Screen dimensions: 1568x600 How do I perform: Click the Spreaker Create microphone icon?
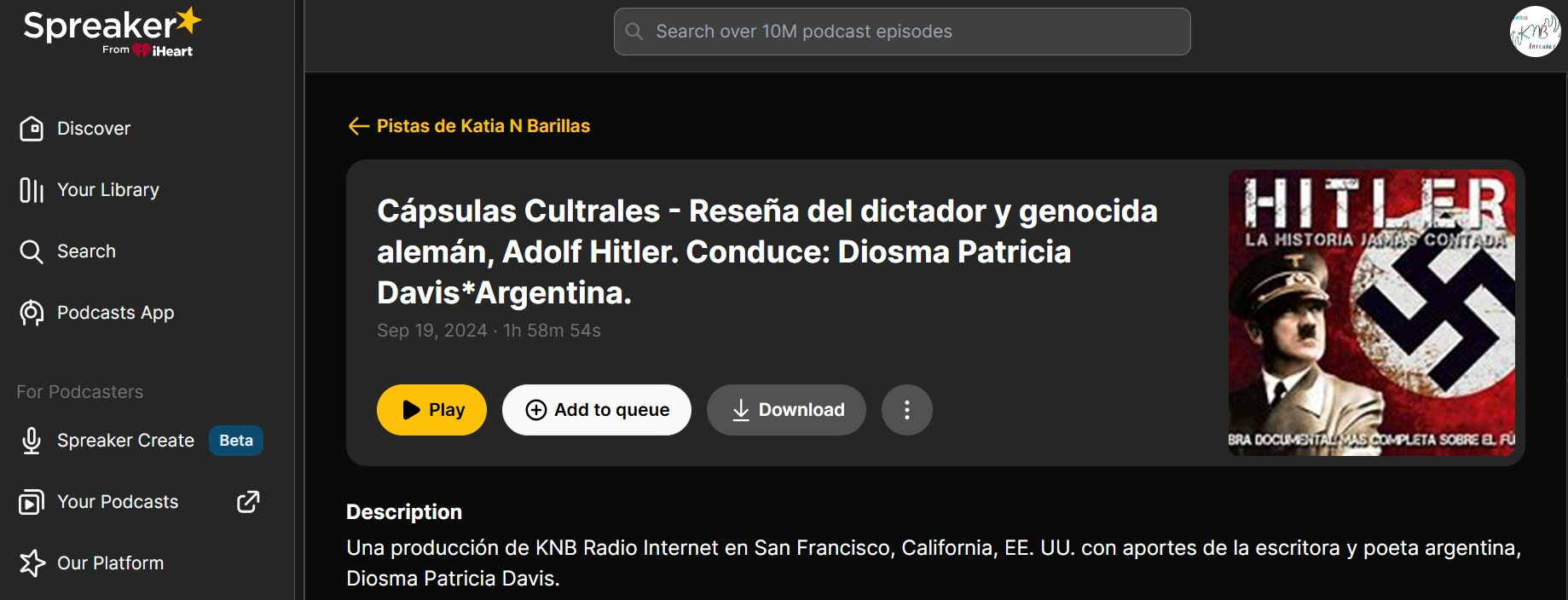click(x=32, y=441)
